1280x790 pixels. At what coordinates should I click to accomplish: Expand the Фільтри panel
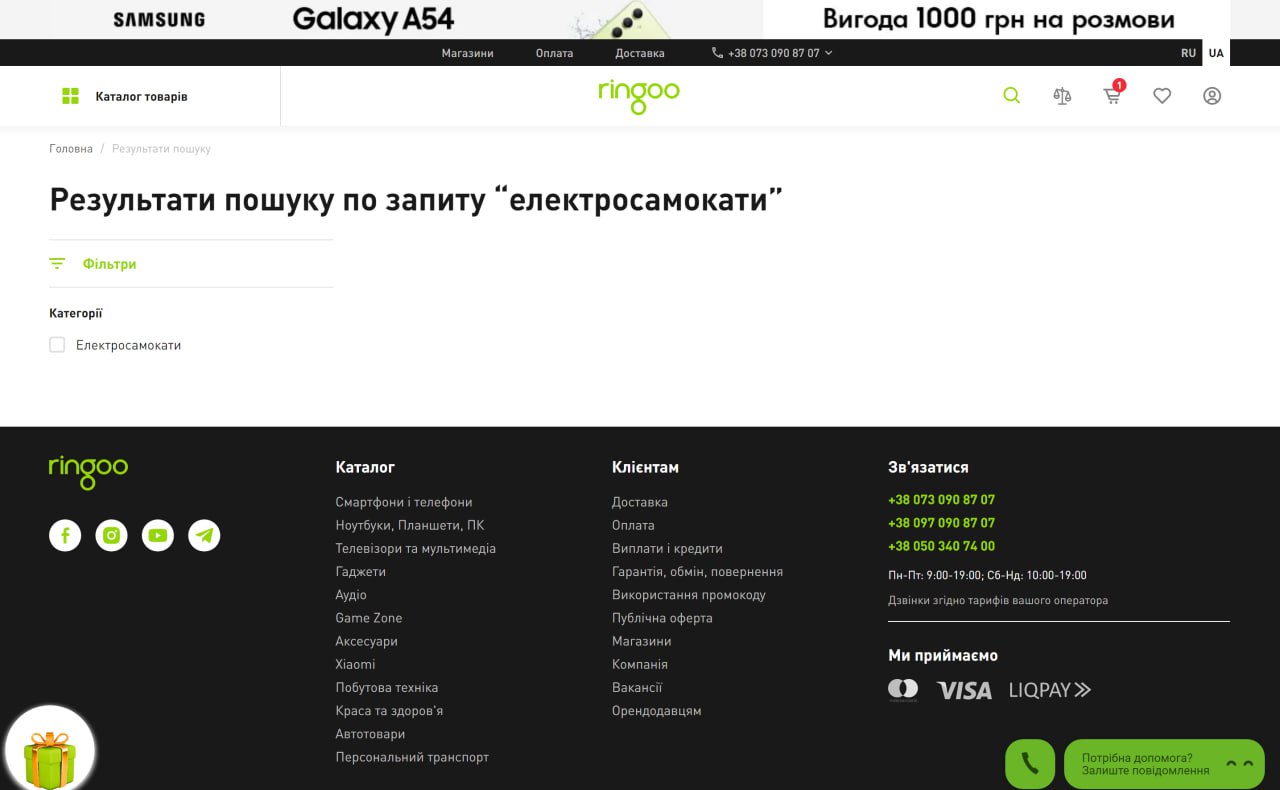tap(109, 264)
